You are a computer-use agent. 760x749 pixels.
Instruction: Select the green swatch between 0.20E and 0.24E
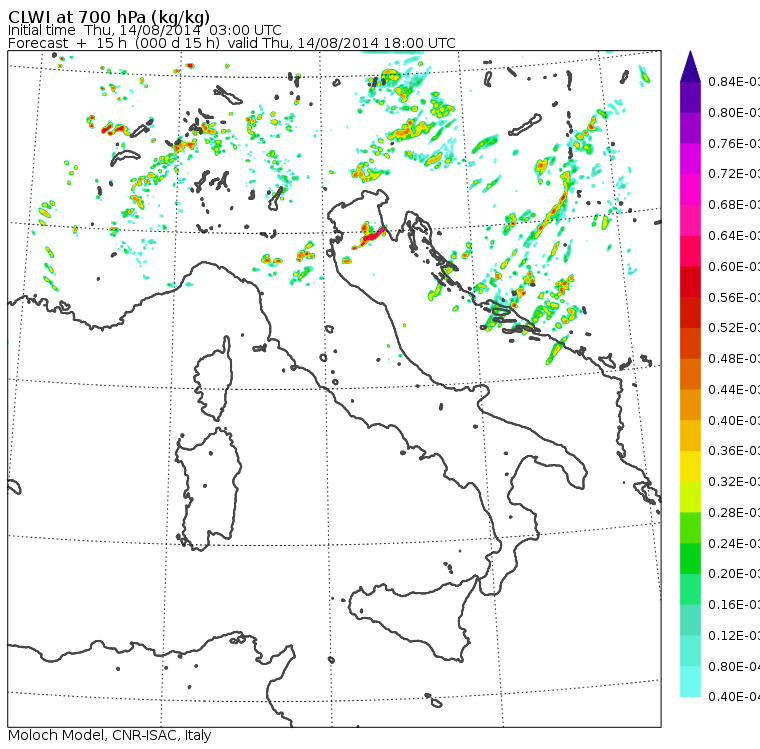[x=690, y=559]
